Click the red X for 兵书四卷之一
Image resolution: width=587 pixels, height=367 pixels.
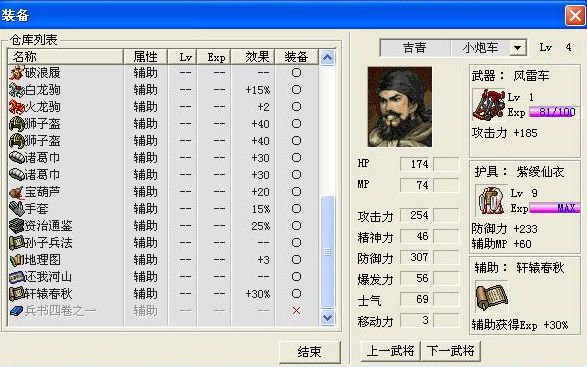click(x=296, y=310)
